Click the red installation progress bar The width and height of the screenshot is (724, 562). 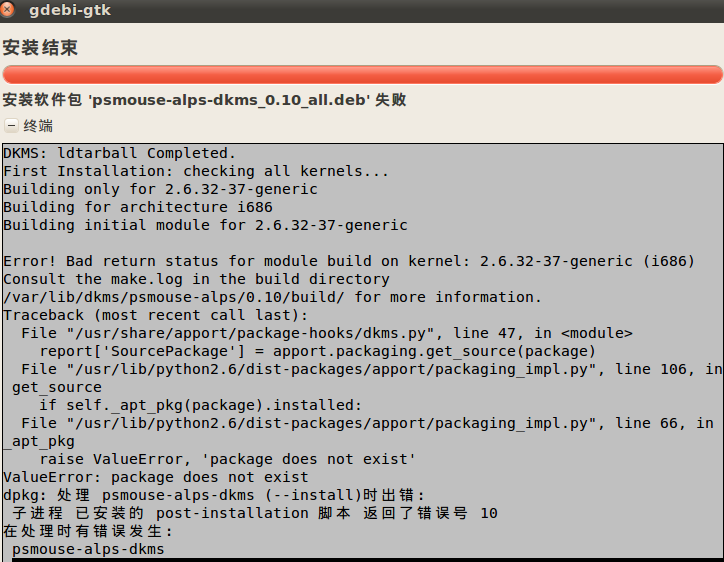tap(362, 74)
